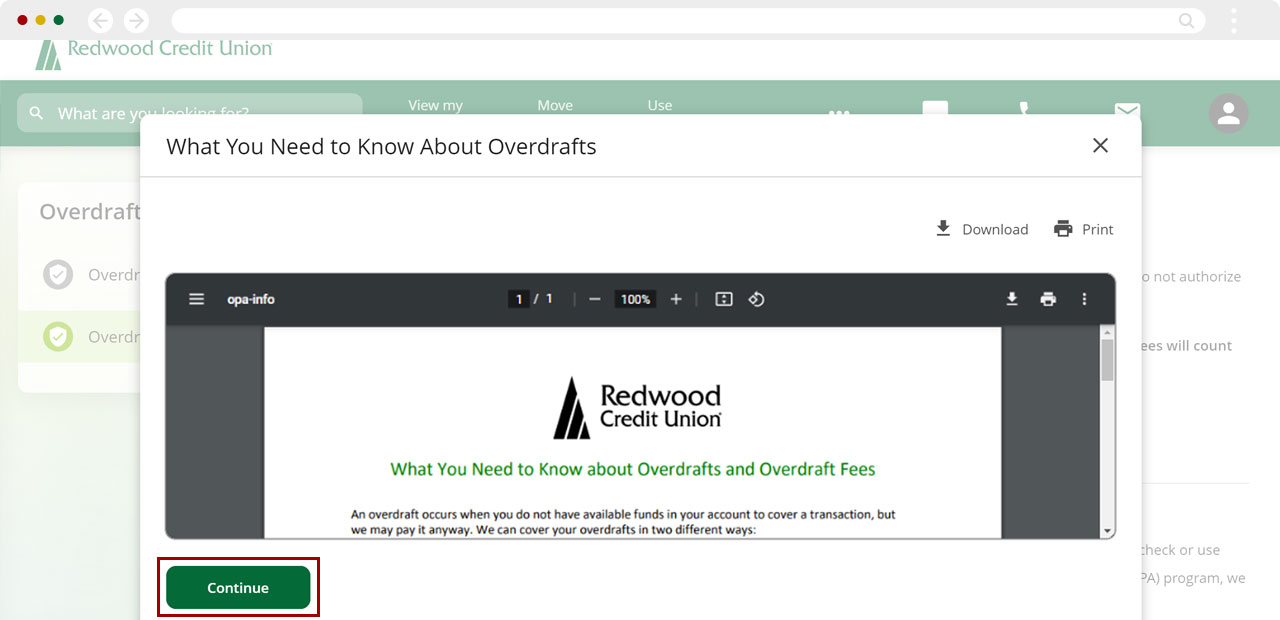This screenshot has width=1280, height=620.
Task: Click the PDF toolbar print icon
Action: (1048, 299)
